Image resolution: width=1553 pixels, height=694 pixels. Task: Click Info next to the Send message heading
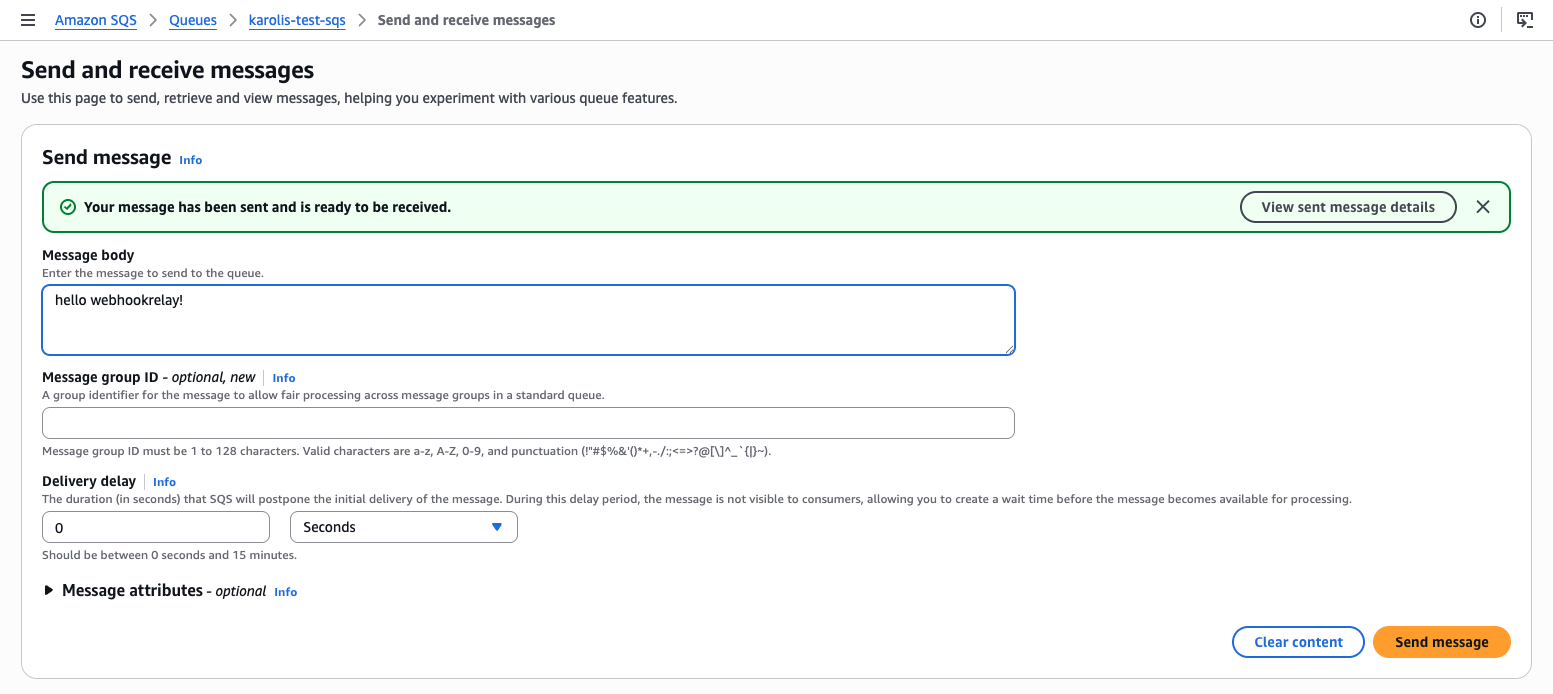pos(190,160)
